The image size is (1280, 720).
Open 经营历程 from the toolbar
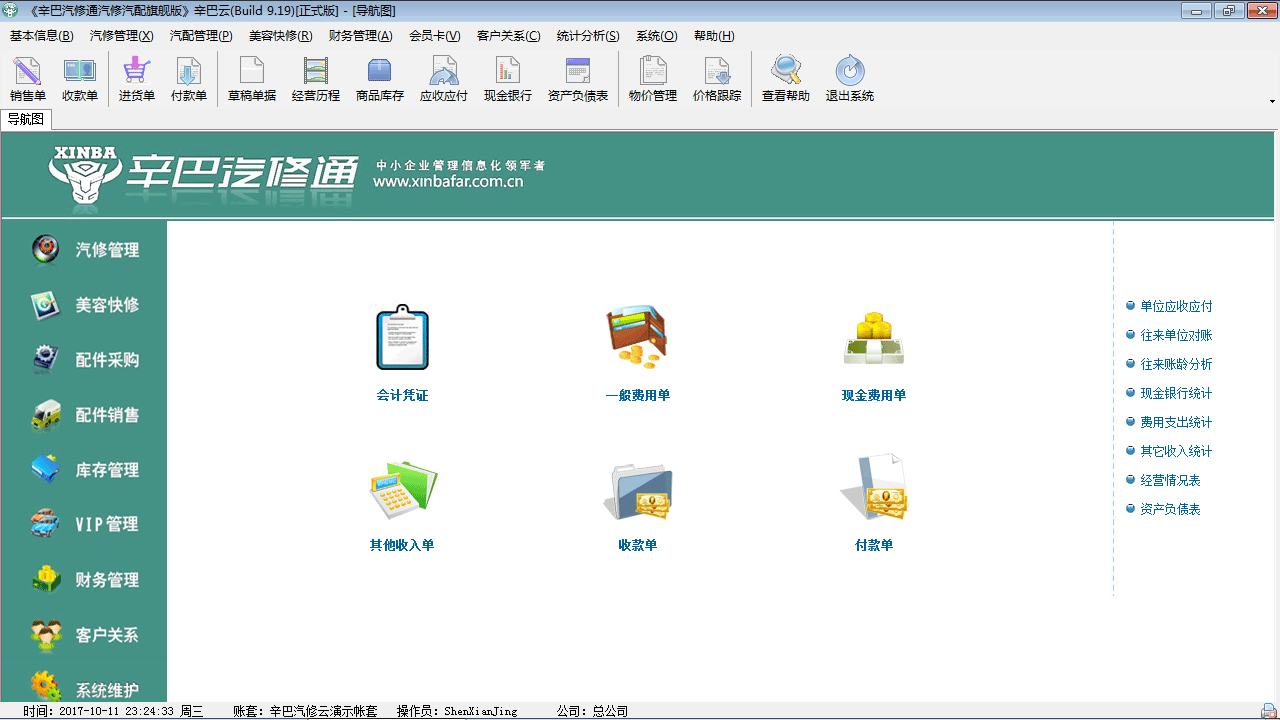pos(316,79)
